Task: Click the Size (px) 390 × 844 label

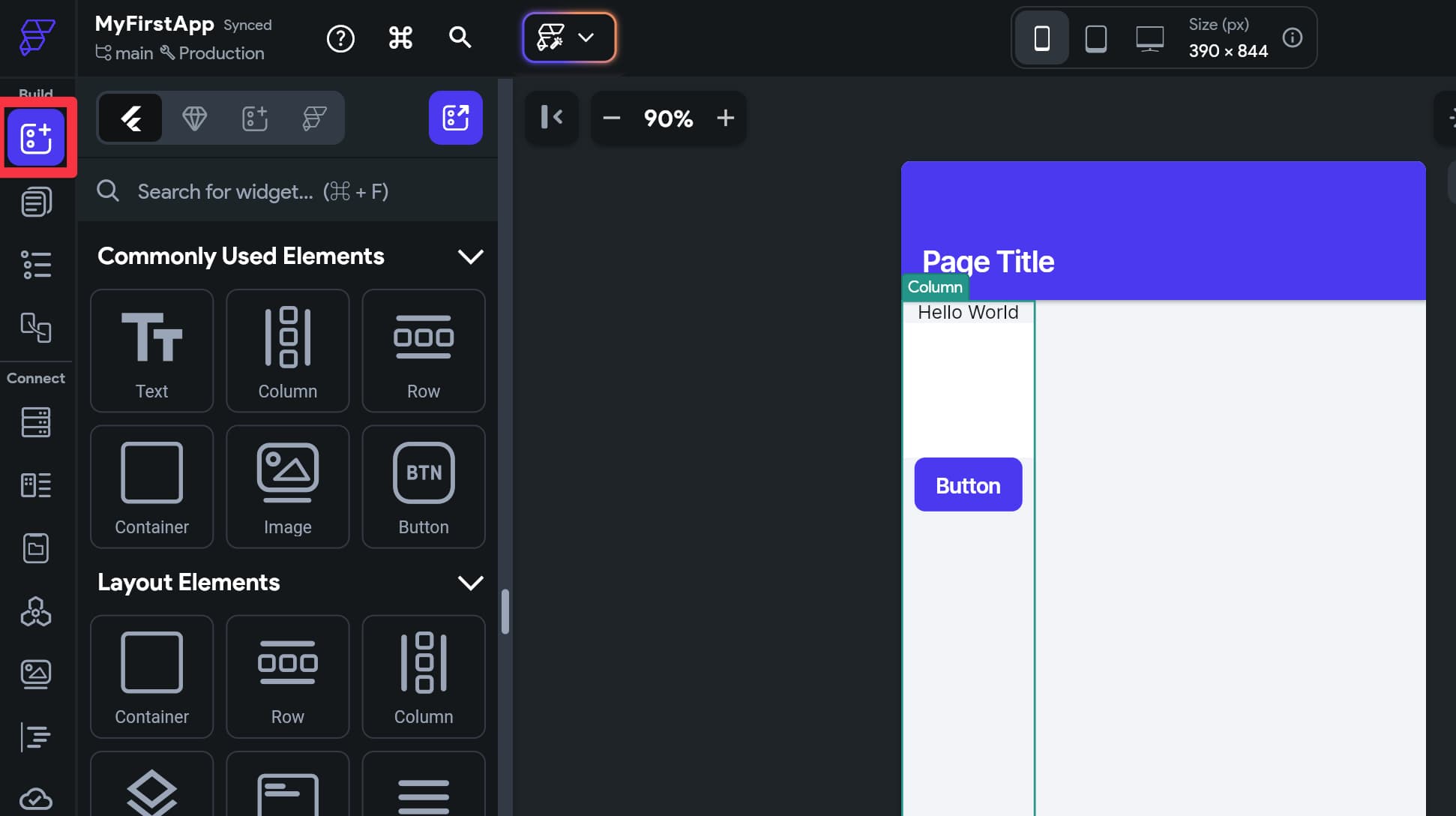Action: (x=1227, y=37)
